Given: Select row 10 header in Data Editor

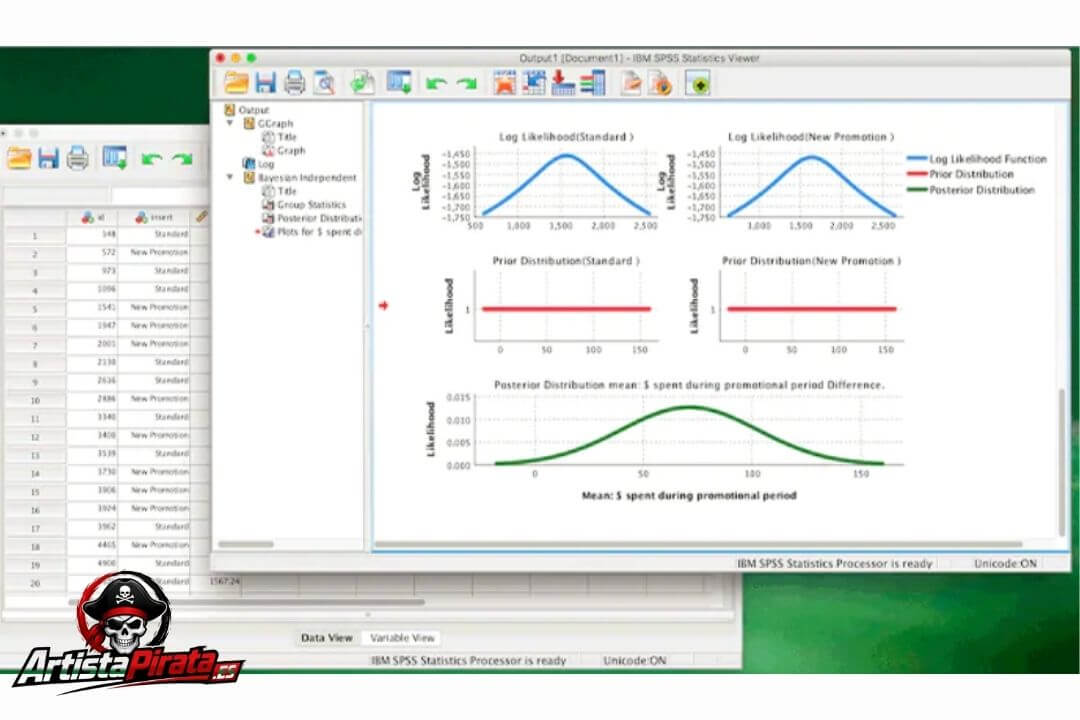Looking at the screenshot, I should coord(35,400).
